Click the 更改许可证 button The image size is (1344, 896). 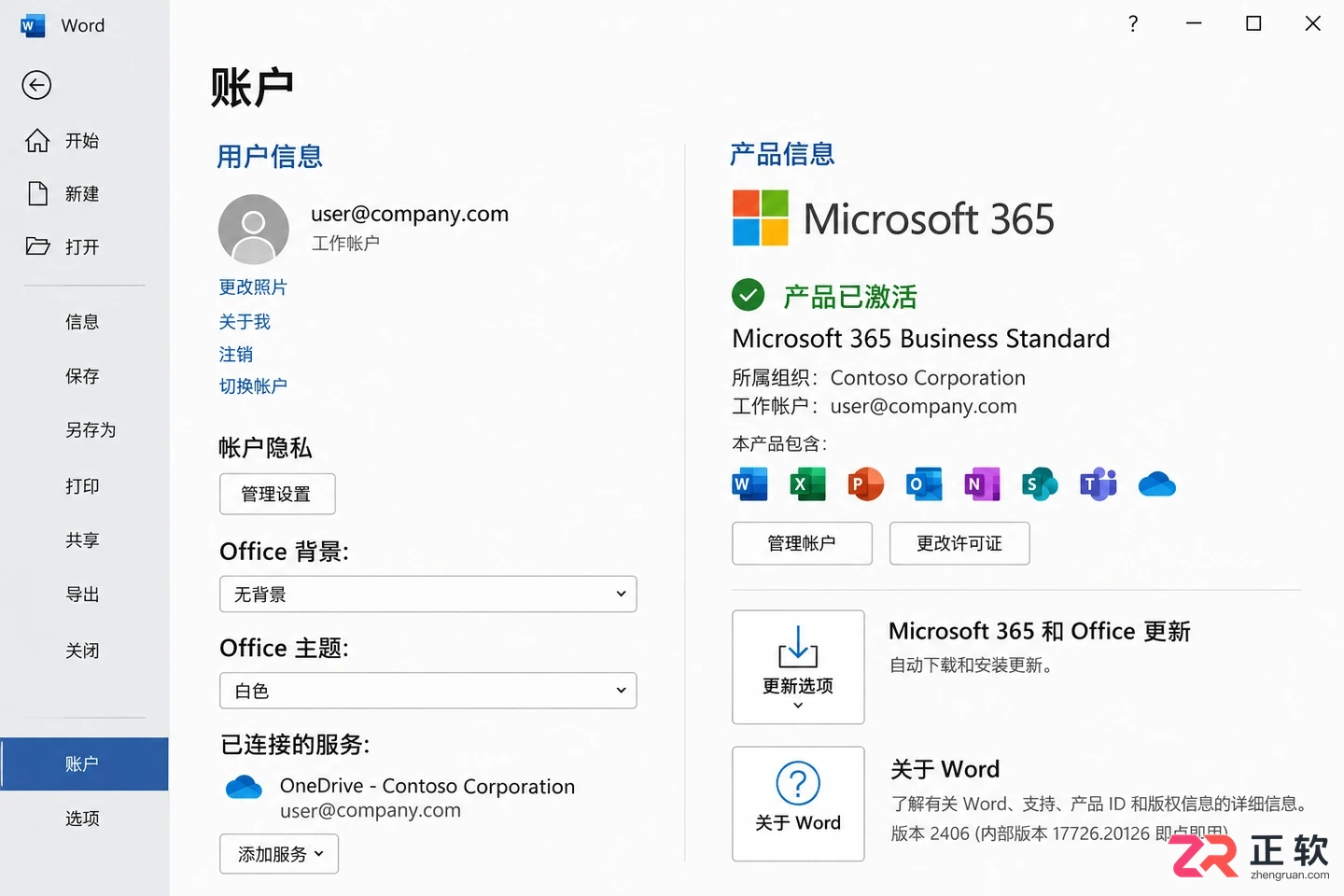click(959, 543)
